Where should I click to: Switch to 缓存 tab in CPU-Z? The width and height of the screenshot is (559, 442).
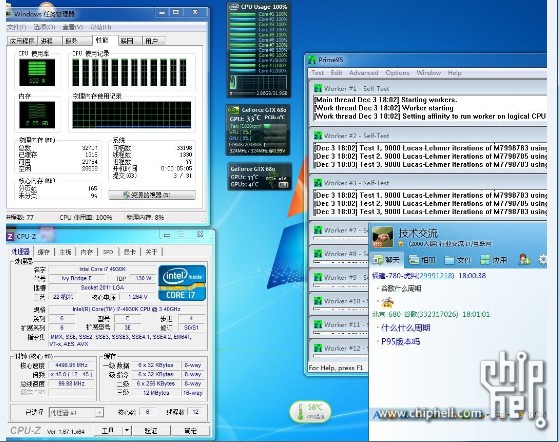[43, 252]
